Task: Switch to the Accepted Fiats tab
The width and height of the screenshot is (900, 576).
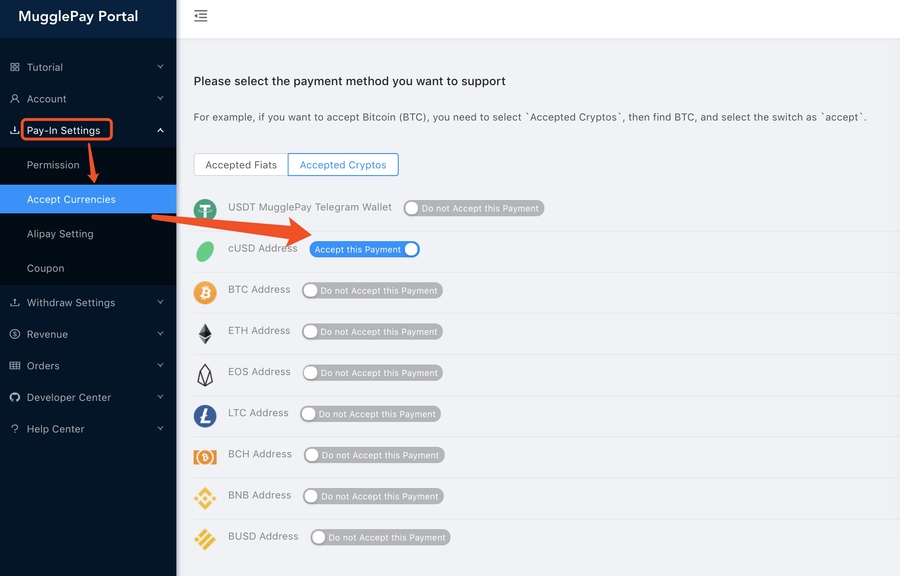Action: (240, 165)
